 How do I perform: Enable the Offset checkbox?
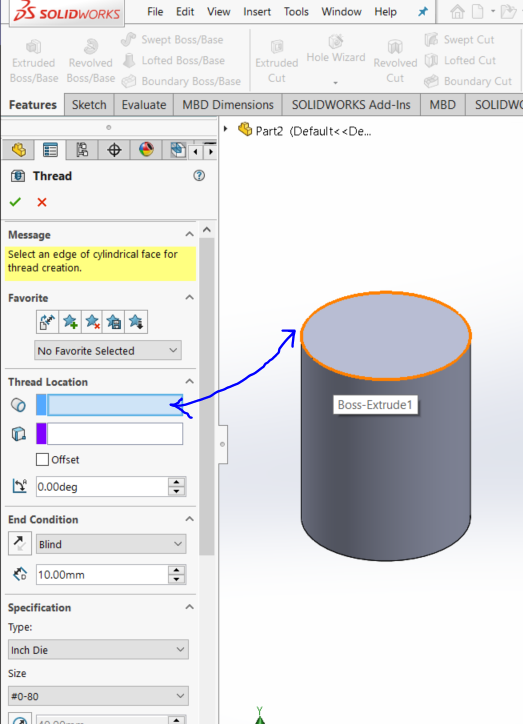point(42,459)
